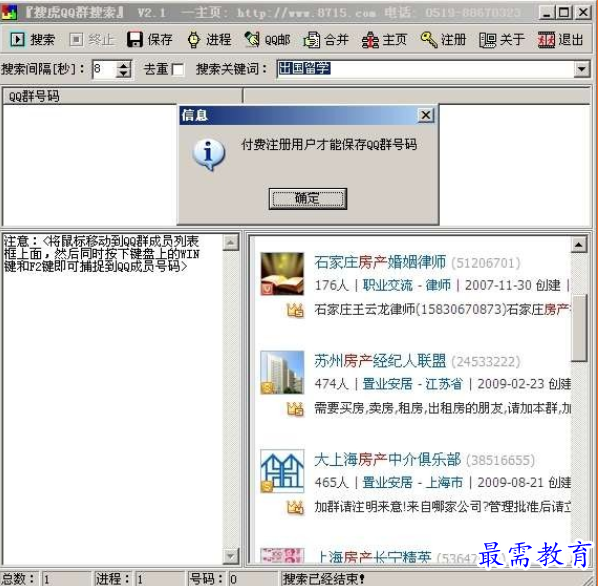Image resolution: width=600 pixels, height=586 pixels.
Task: Click the results panel scroll-up arrow
Action: (x=579, y=245)
